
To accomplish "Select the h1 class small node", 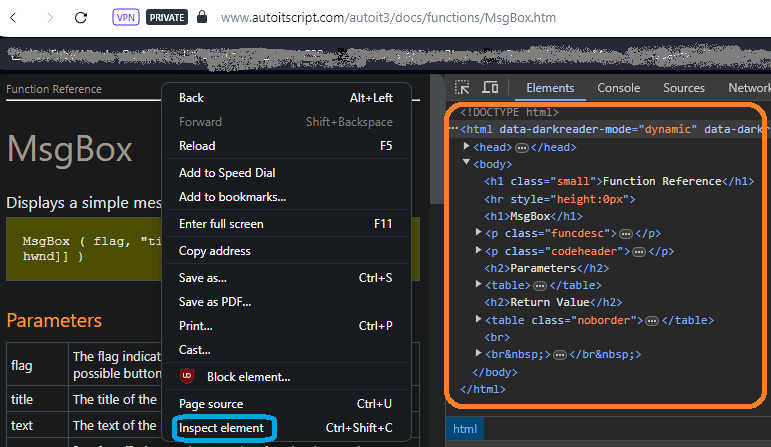I will 619,181.
